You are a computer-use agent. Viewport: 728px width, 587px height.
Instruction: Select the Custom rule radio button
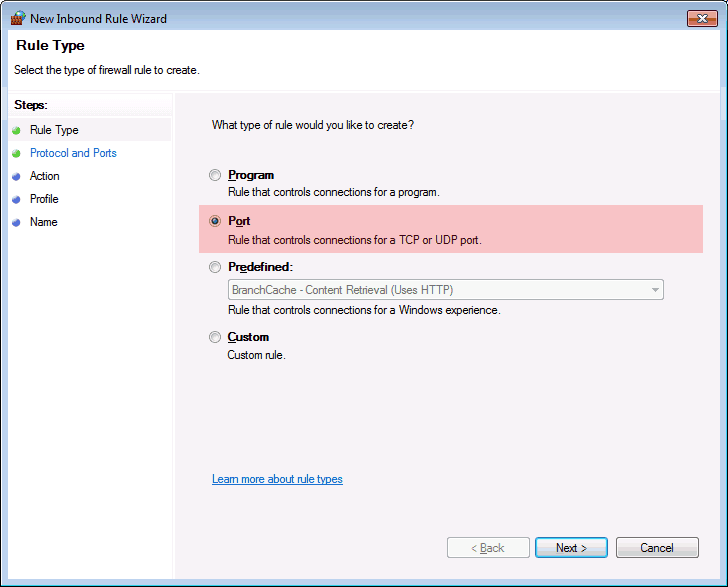click(x=214, y=337)
